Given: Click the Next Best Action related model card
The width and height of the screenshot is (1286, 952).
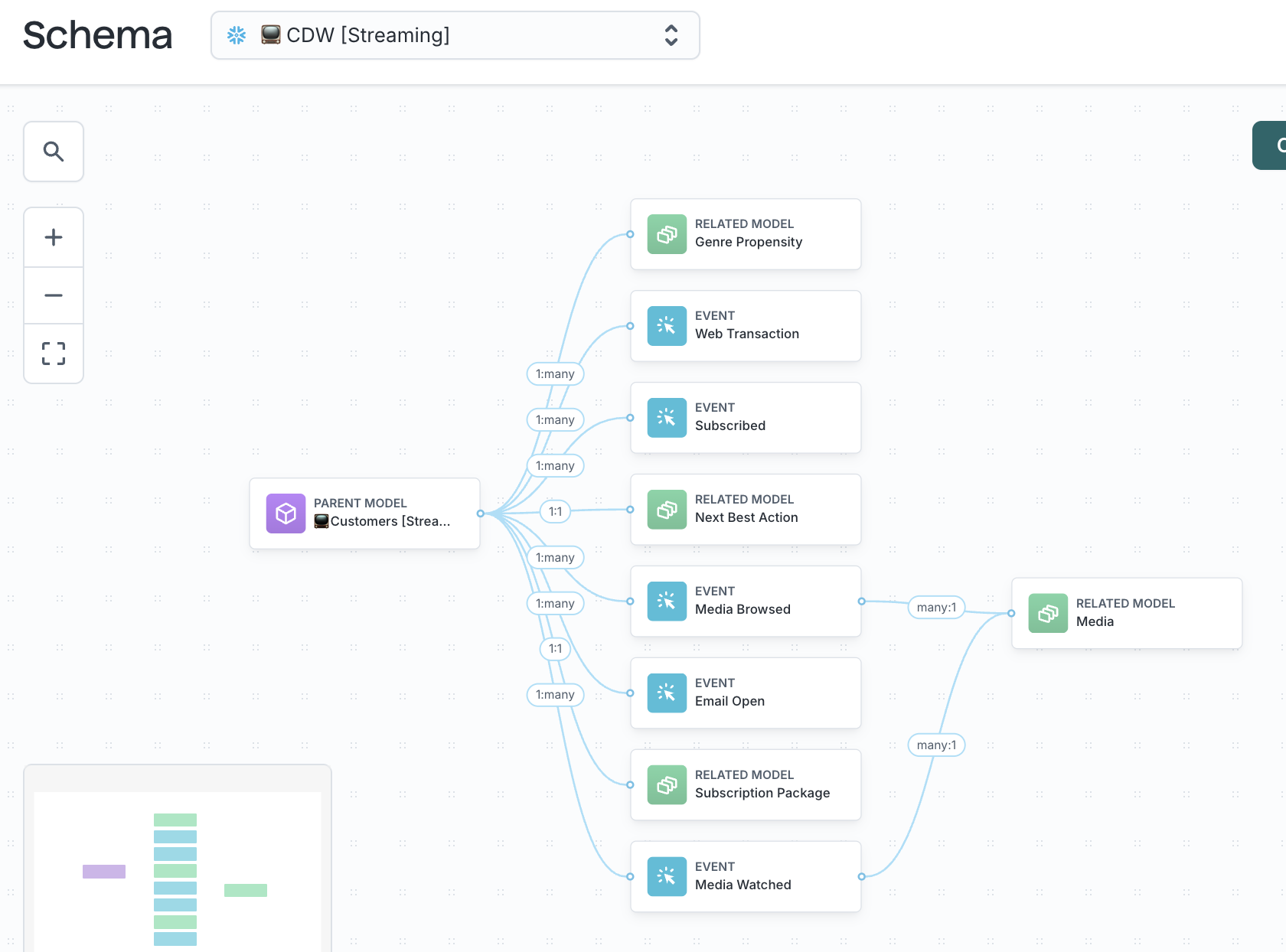Looking at the screenshot, I should (x=745, y=510).
